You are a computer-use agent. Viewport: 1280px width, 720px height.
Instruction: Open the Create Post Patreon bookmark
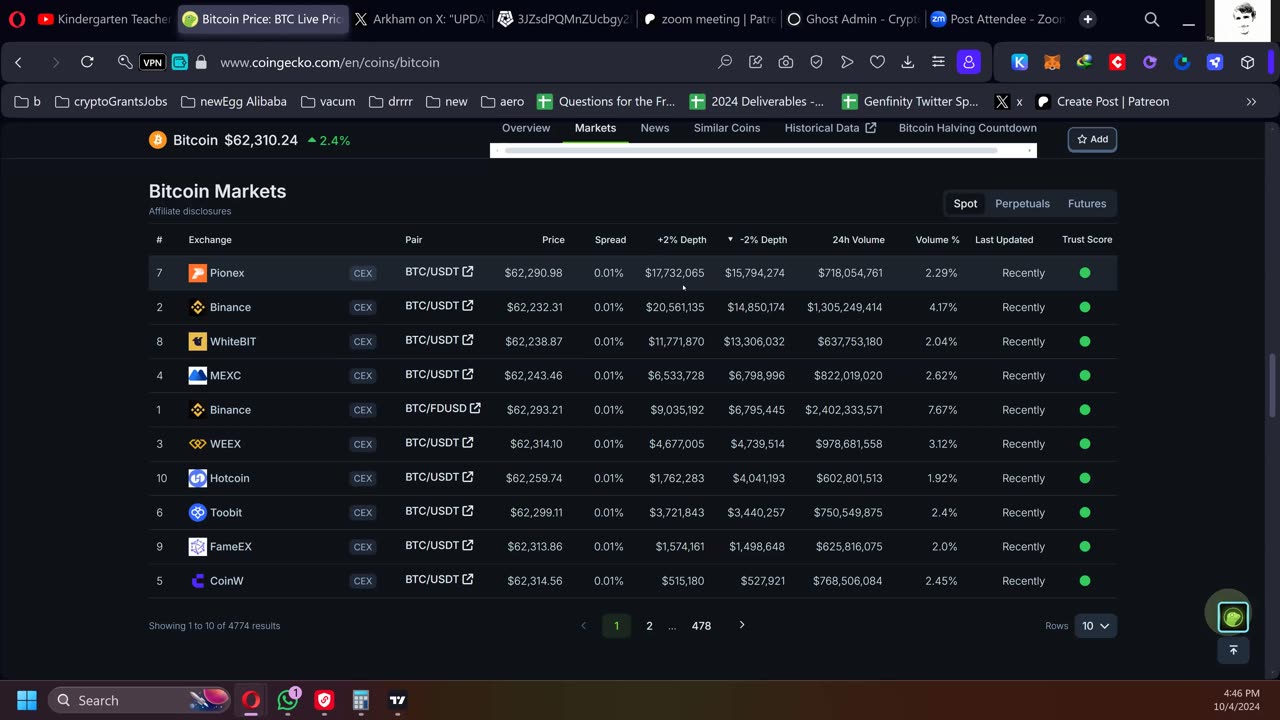[1102, 101]
